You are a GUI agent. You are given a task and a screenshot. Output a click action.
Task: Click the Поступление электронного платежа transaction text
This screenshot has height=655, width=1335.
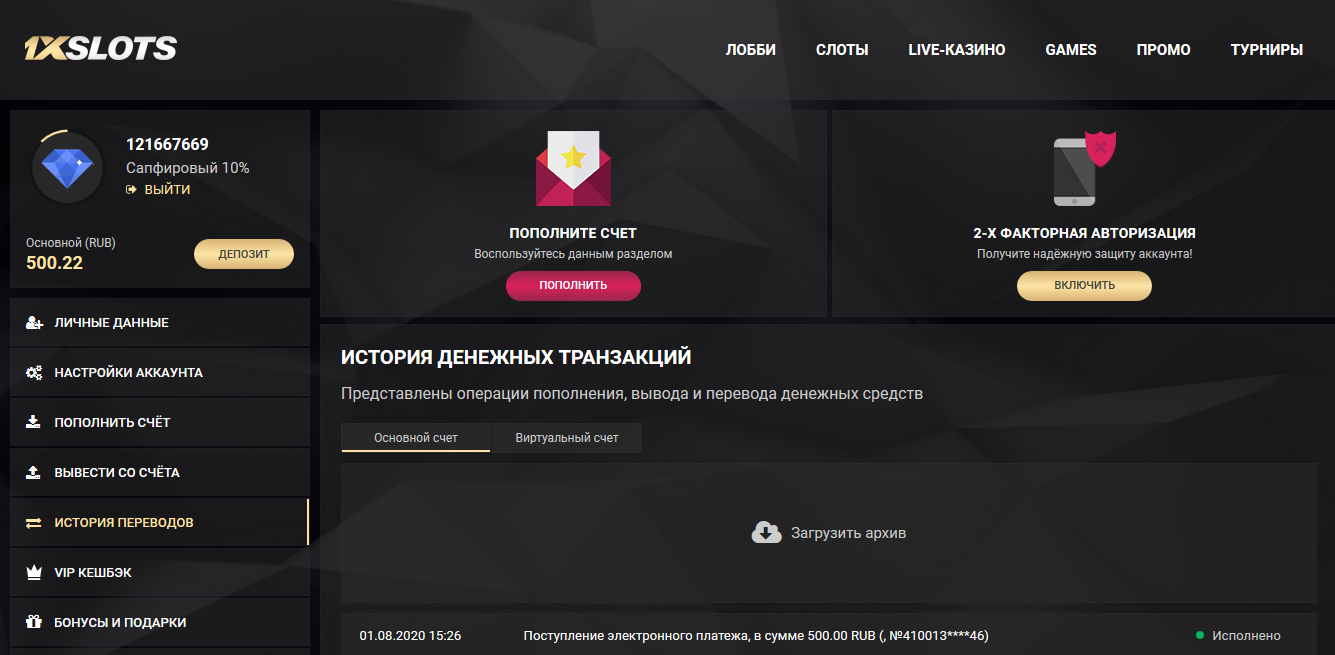coord(756,636)
